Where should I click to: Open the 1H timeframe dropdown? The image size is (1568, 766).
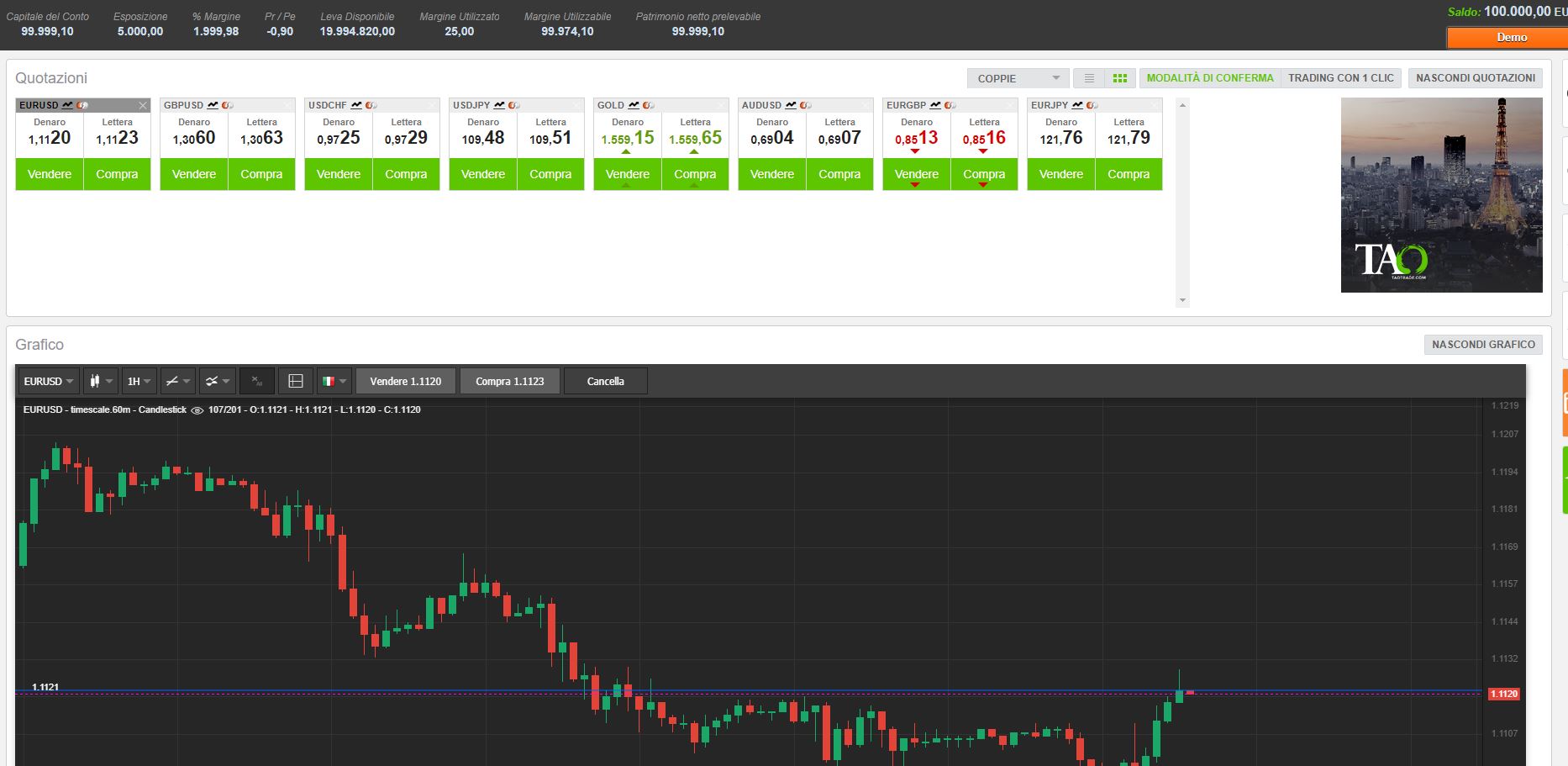pyautogui.click(x=139, y=381)
